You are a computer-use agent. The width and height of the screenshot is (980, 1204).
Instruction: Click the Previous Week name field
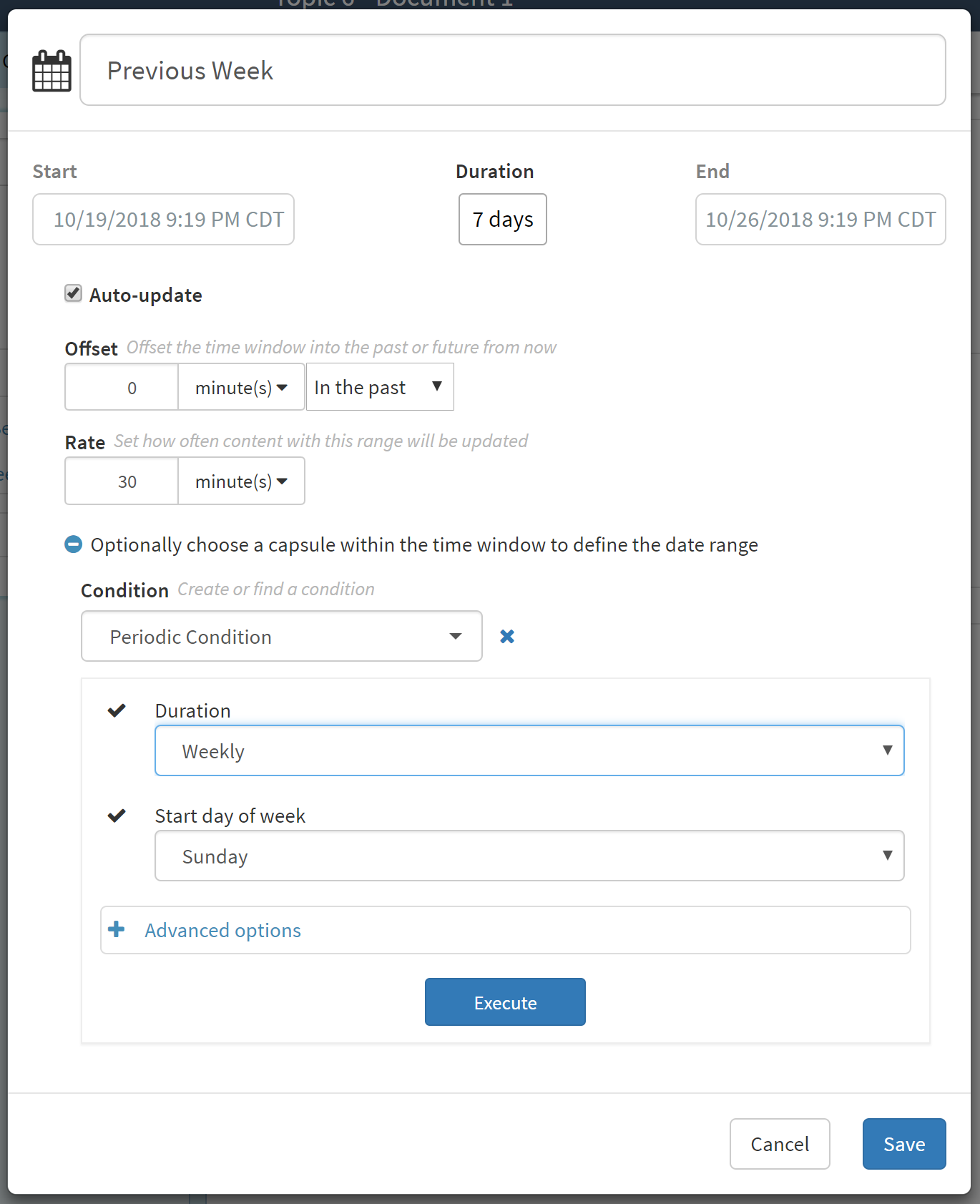pos(512,70)
